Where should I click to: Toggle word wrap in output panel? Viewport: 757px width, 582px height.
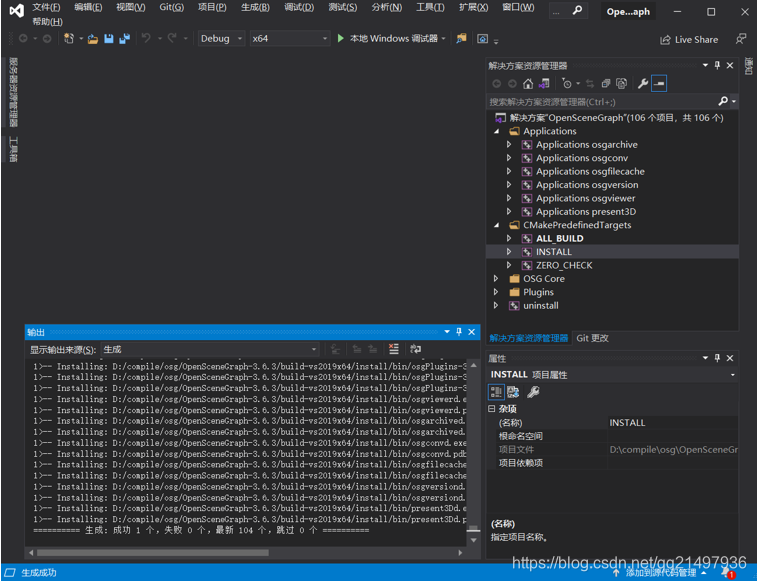tap(415, 349)
